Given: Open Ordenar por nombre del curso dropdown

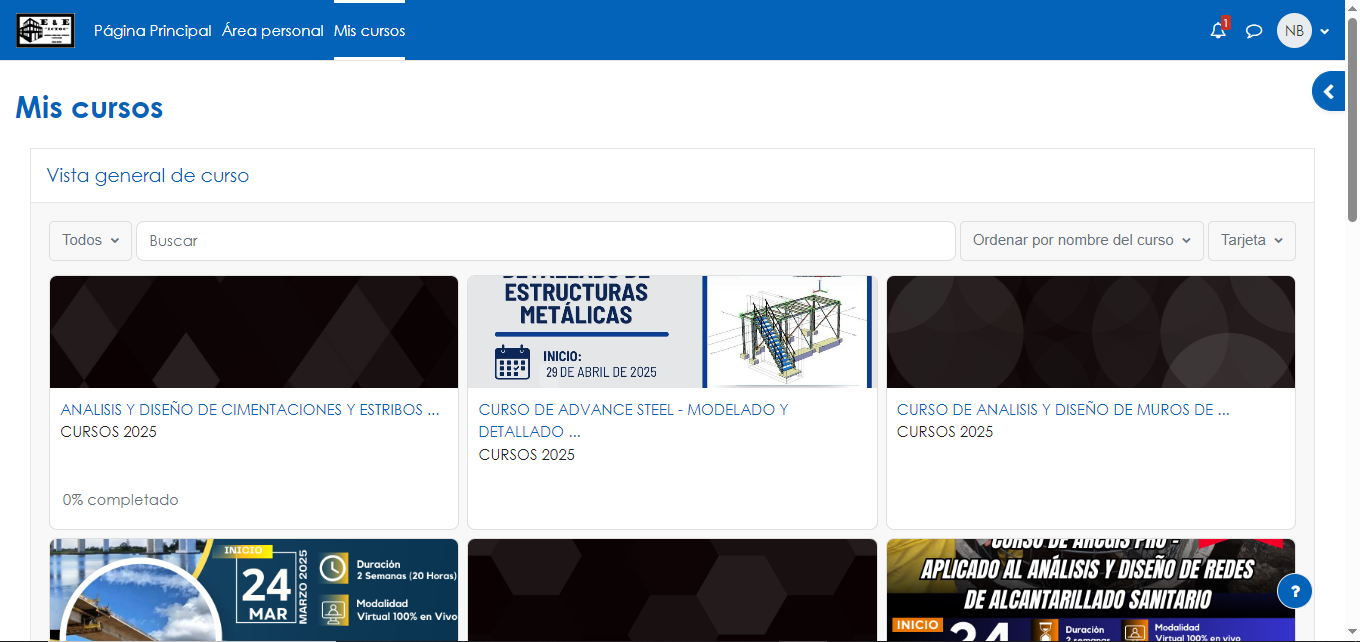Looking at the screenshot, I should coord(1082,241).
